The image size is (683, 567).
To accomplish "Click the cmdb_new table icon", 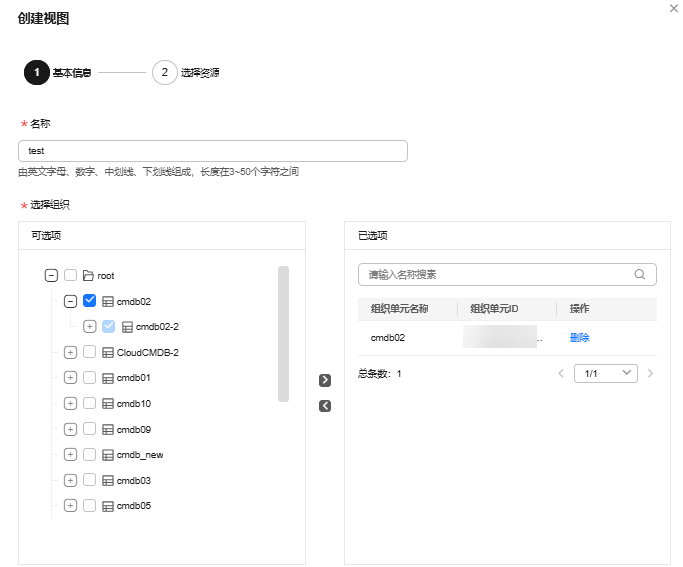I will pyautogui.click(x=107, y=455).
